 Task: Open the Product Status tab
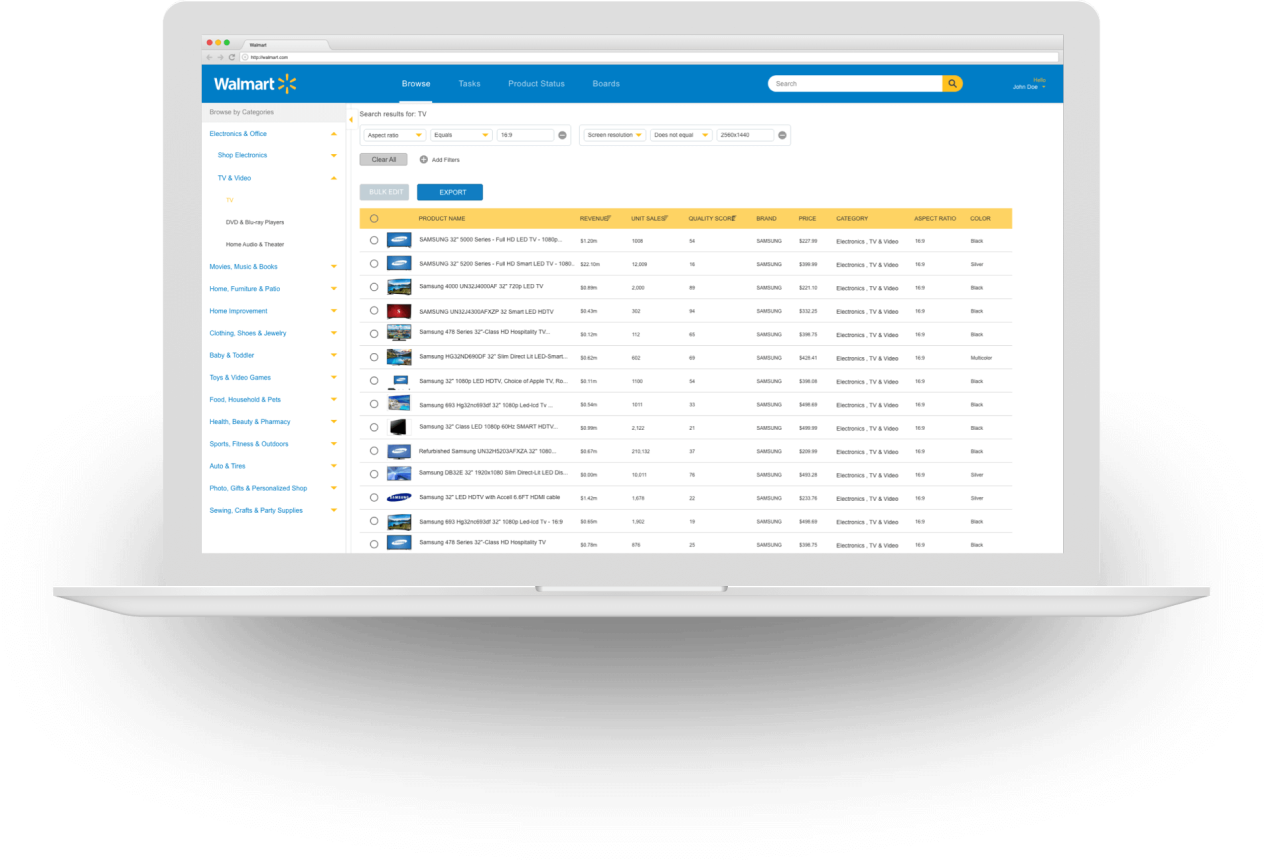pos(536,84)
